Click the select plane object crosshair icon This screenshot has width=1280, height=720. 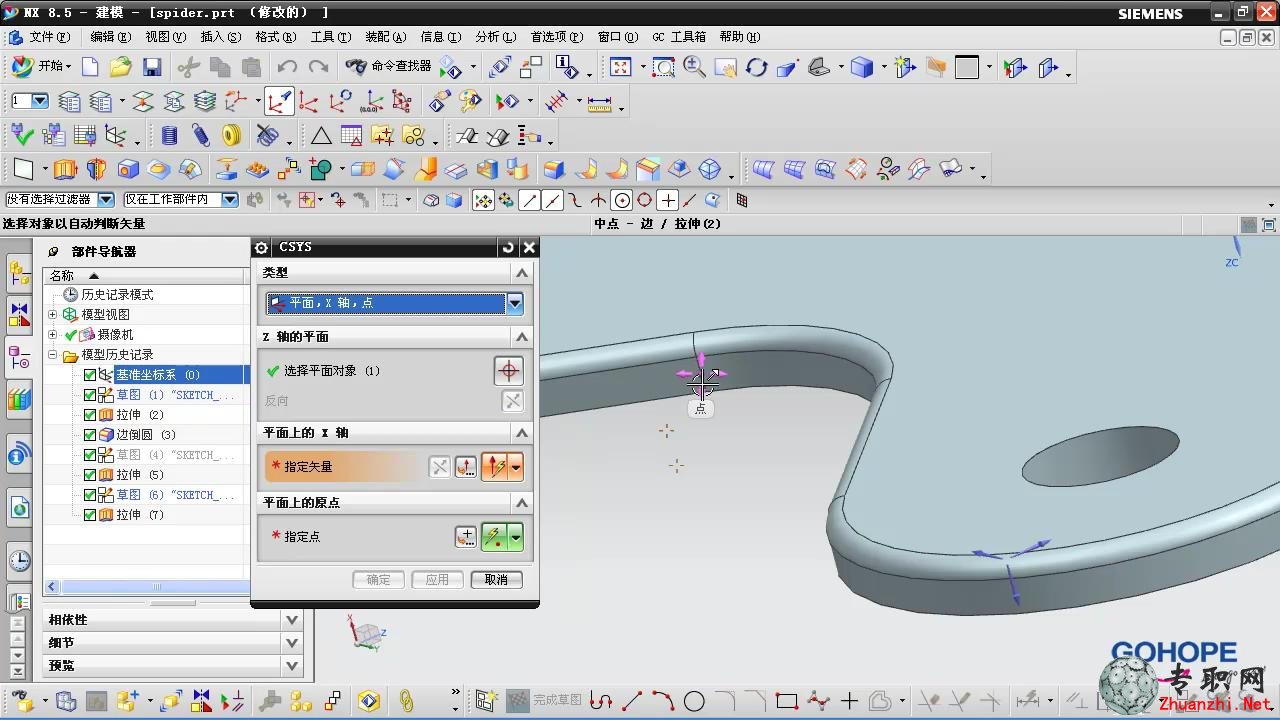508,371
